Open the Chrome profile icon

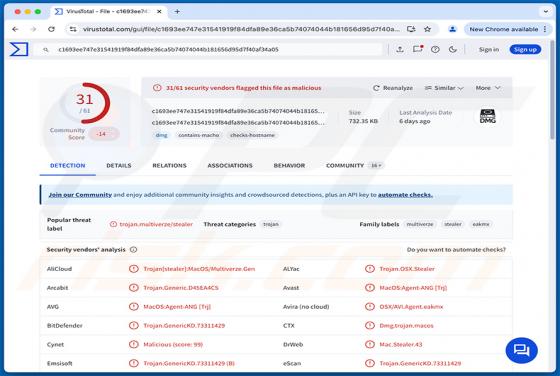point(452,29)
